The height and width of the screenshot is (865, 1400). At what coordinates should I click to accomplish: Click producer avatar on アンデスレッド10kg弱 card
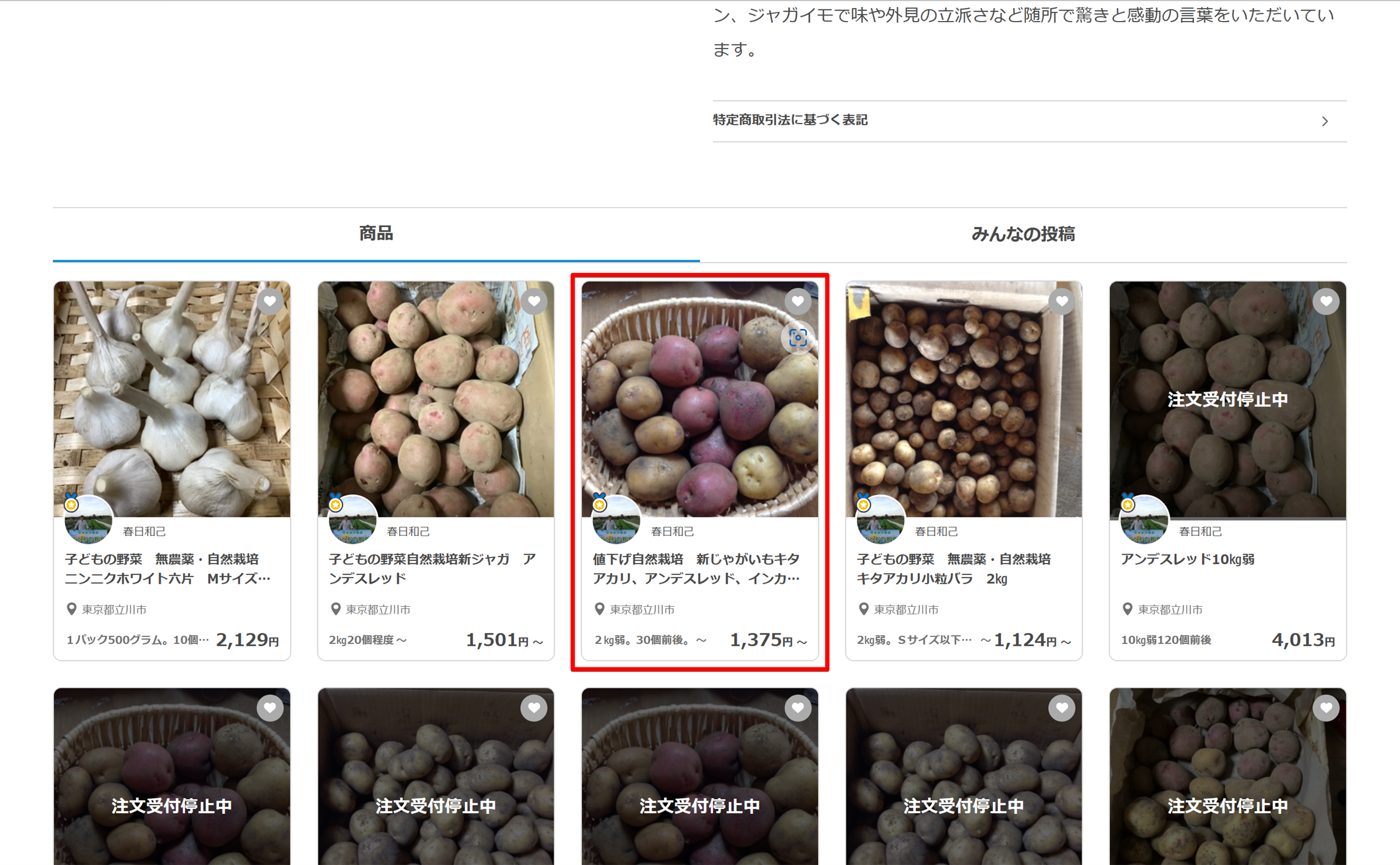1144,519
